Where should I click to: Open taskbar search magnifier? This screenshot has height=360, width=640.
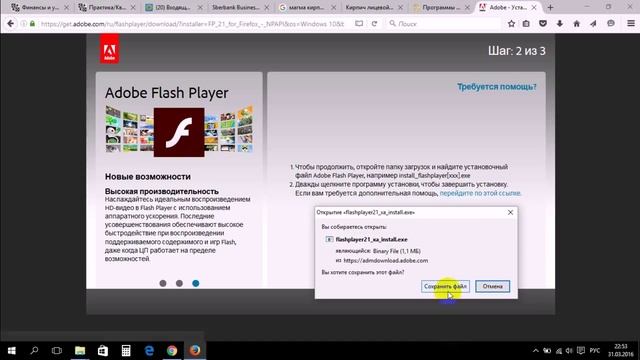(x=34, y=350)
